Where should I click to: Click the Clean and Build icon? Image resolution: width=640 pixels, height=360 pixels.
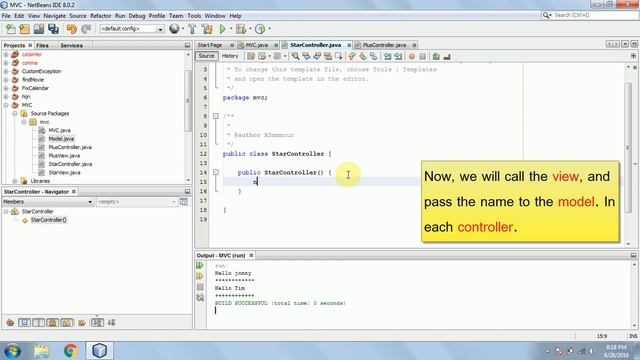coord(207,29)
